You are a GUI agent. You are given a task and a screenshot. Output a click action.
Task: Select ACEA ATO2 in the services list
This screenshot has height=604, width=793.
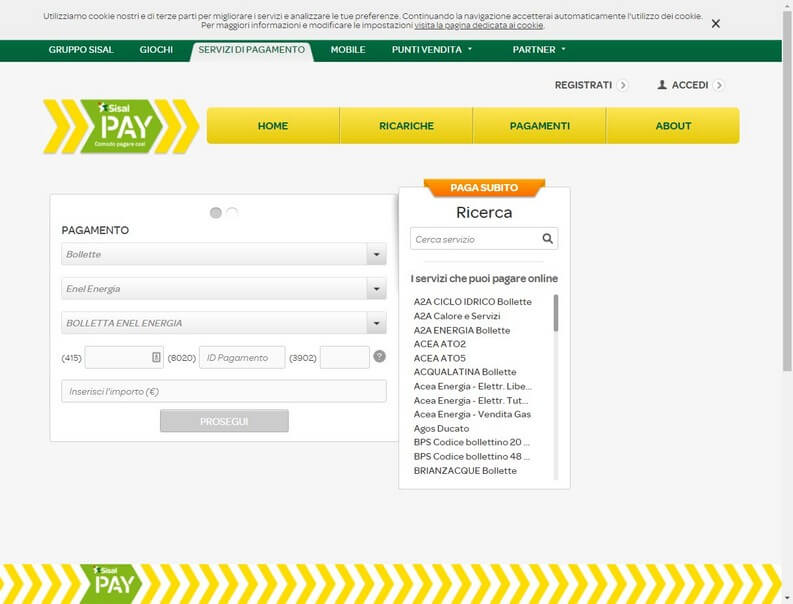(439, 344)
